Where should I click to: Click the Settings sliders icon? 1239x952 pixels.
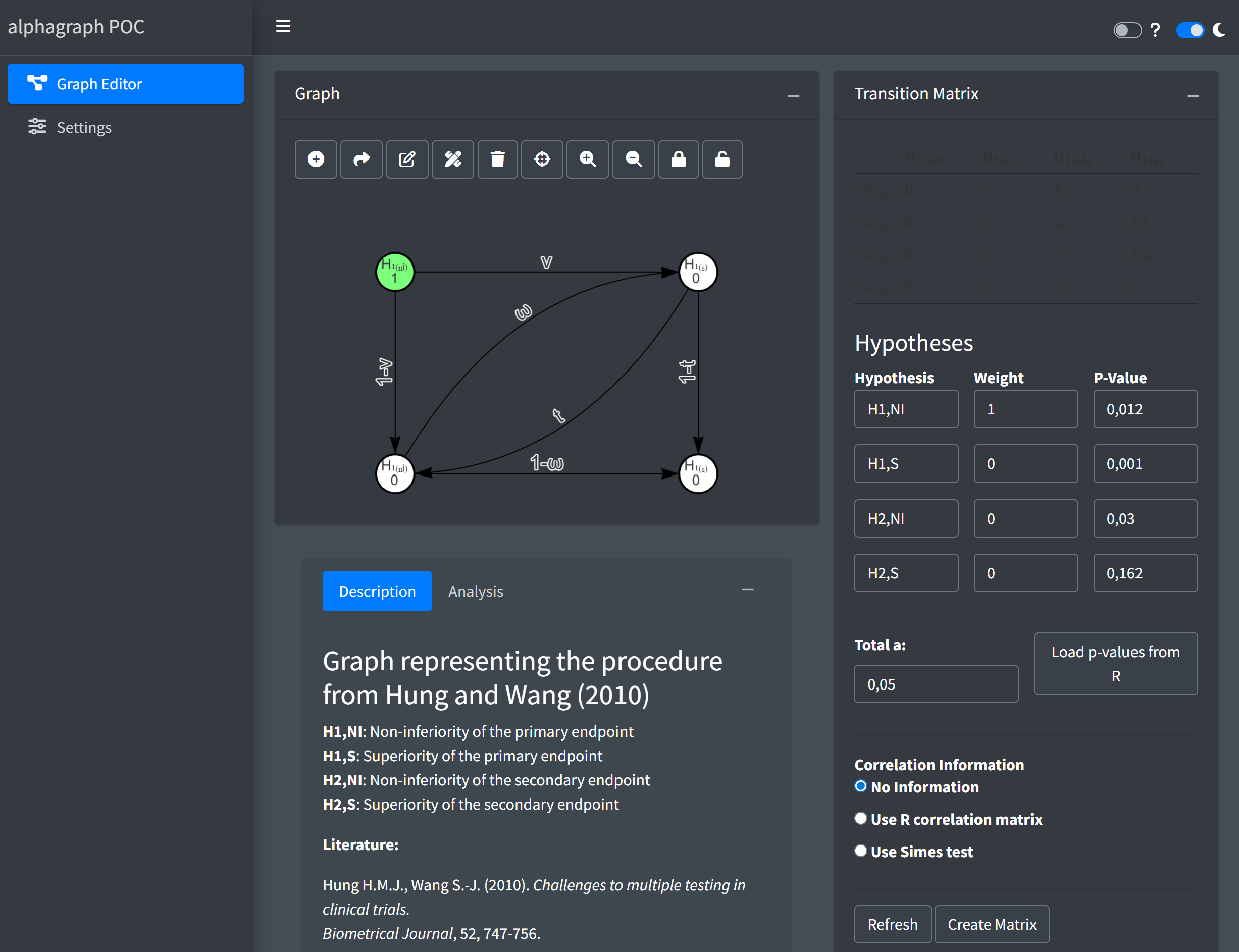click(x=37, y=126)
